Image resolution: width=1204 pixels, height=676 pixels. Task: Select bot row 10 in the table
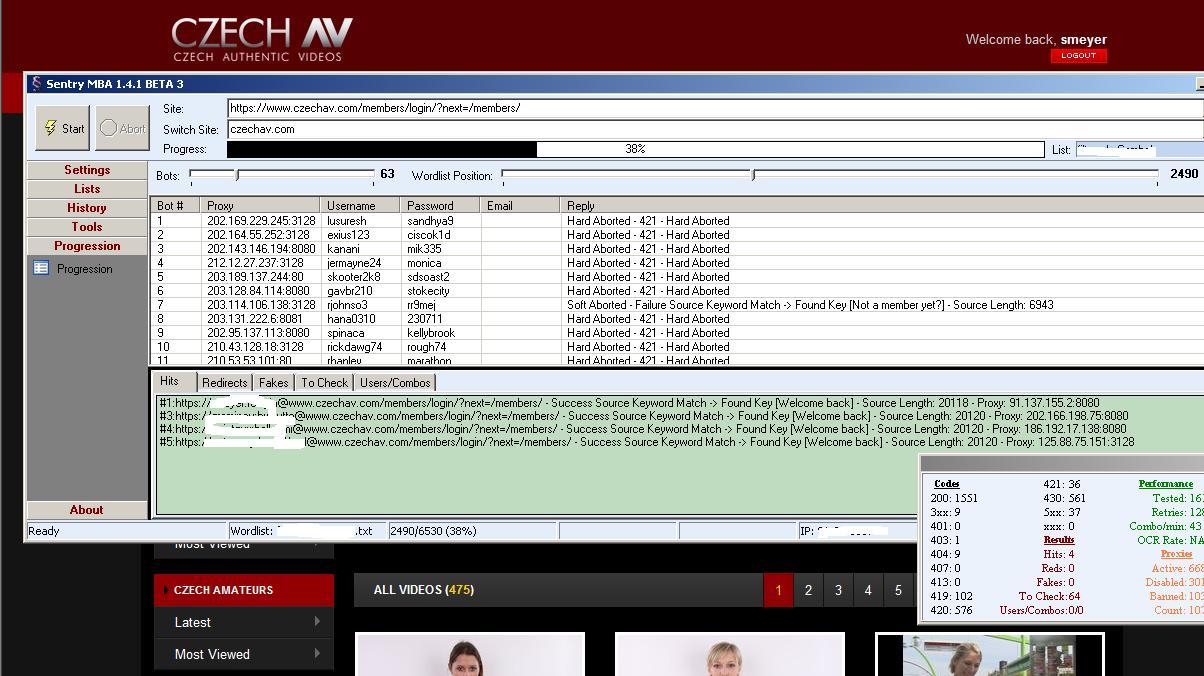(x=678, y=347)
